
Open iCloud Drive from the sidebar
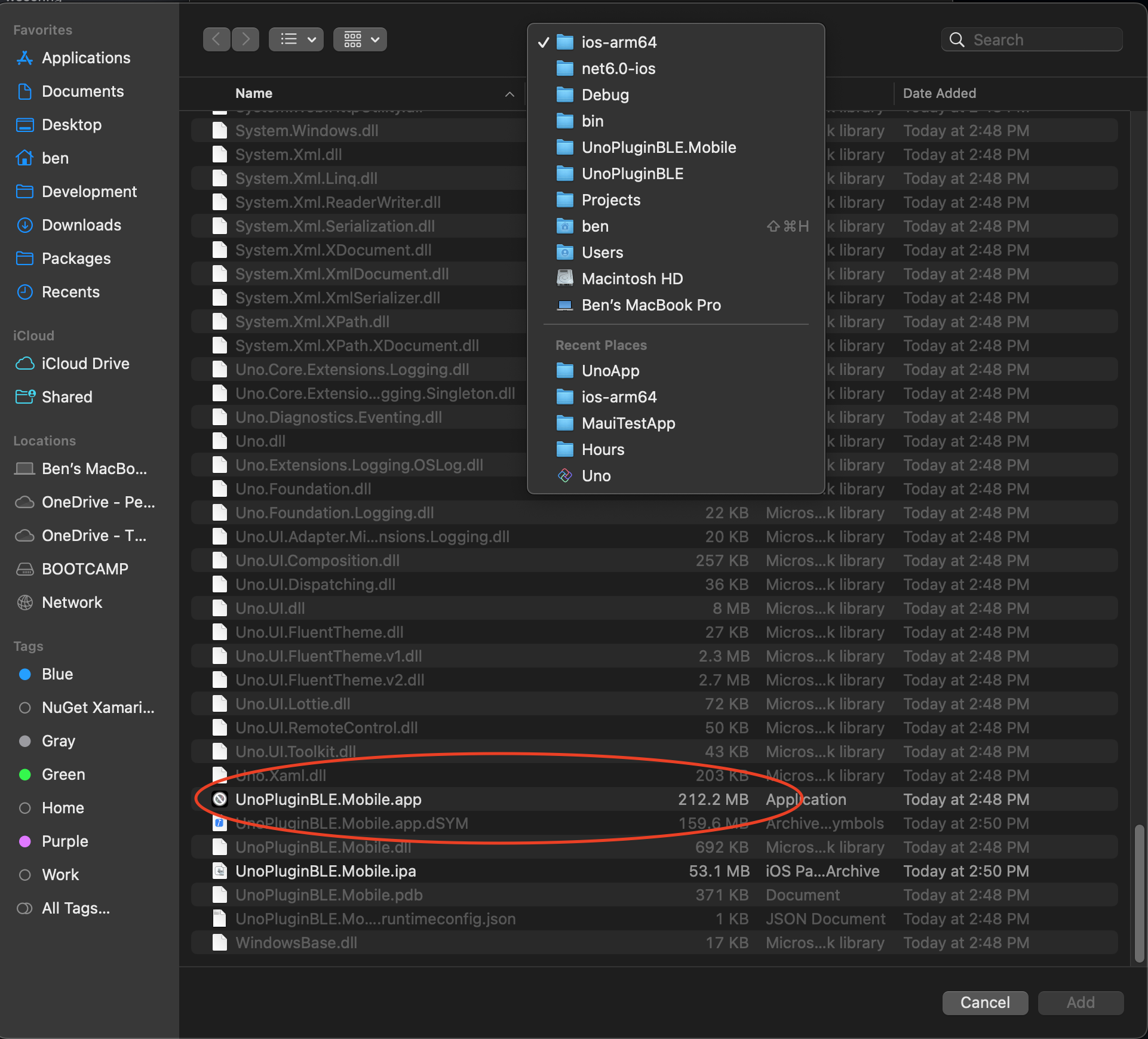[x=85, y=363]
